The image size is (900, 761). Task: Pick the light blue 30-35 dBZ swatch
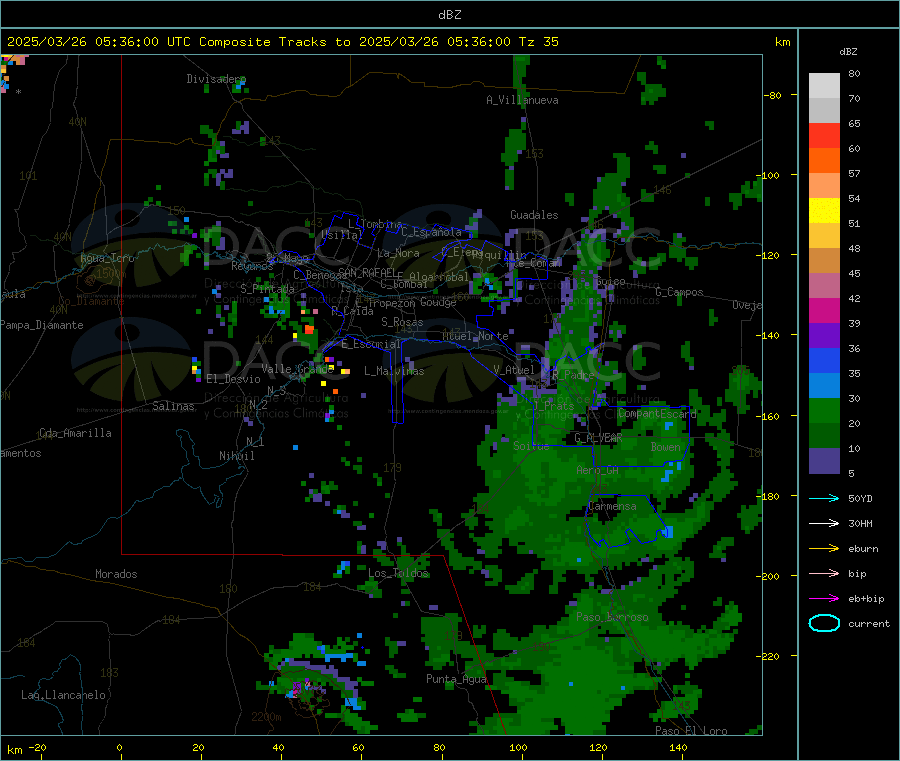click(824, 386)
